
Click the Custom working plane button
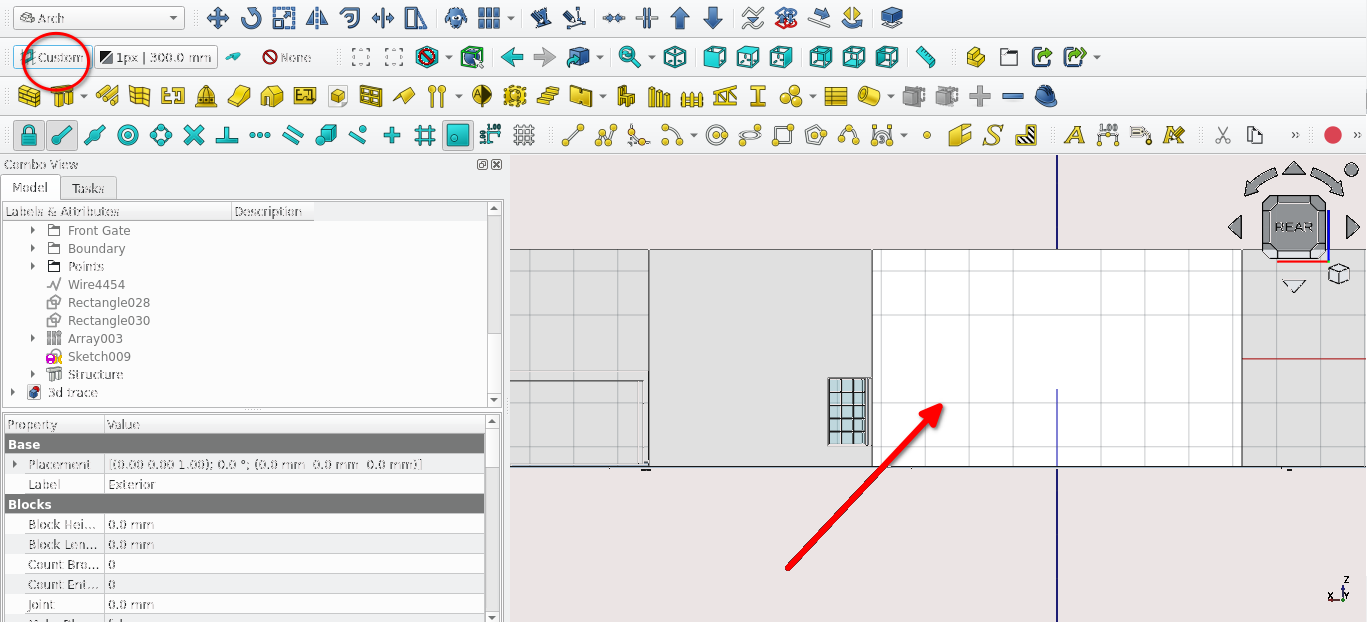[52, 58]
